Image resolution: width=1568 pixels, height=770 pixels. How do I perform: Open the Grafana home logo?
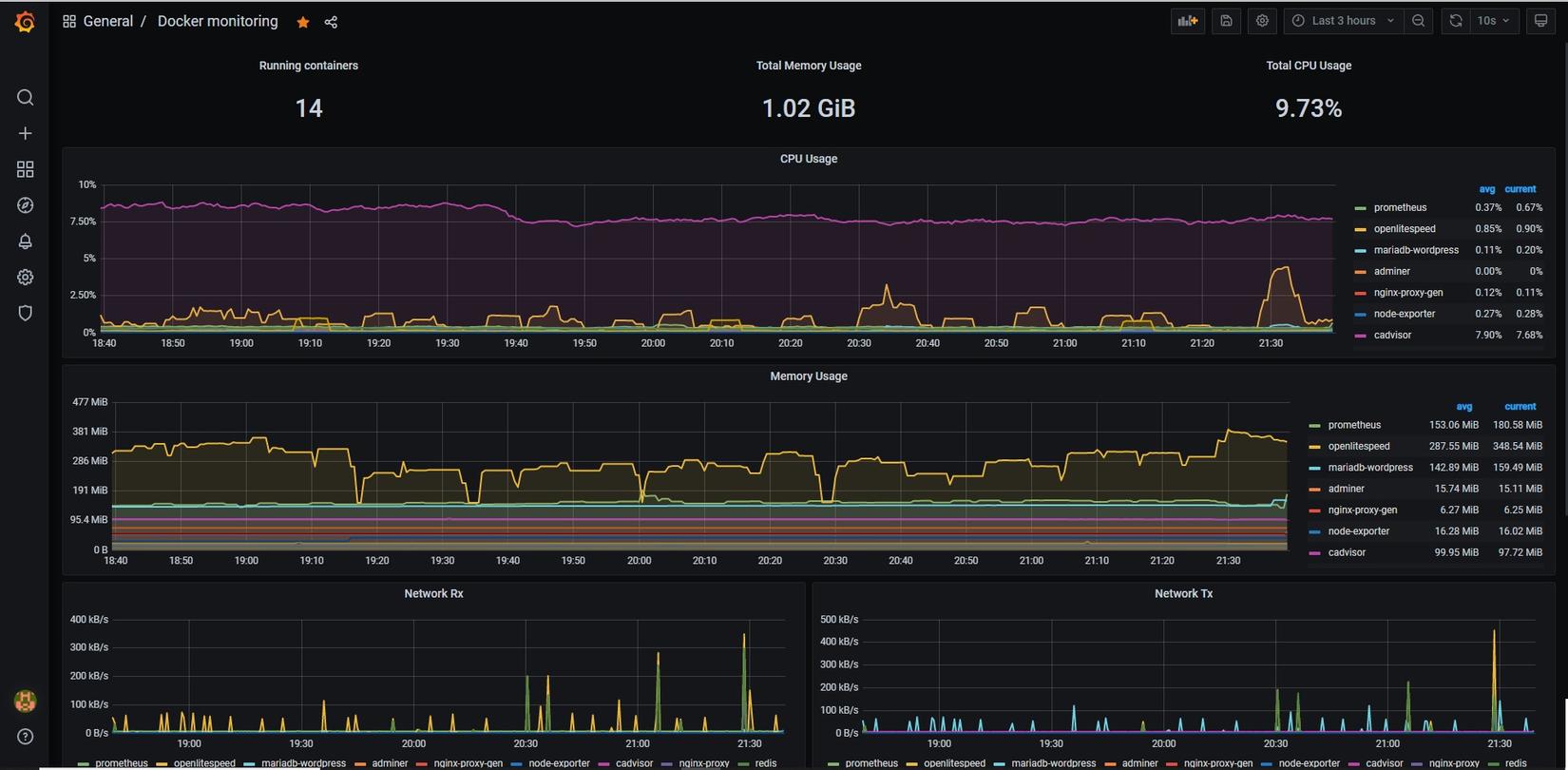click(26, 22)
